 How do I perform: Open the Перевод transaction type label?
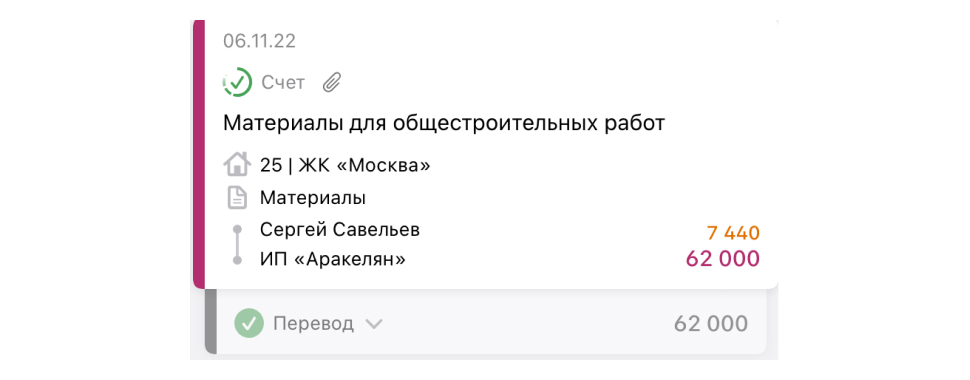314,323
